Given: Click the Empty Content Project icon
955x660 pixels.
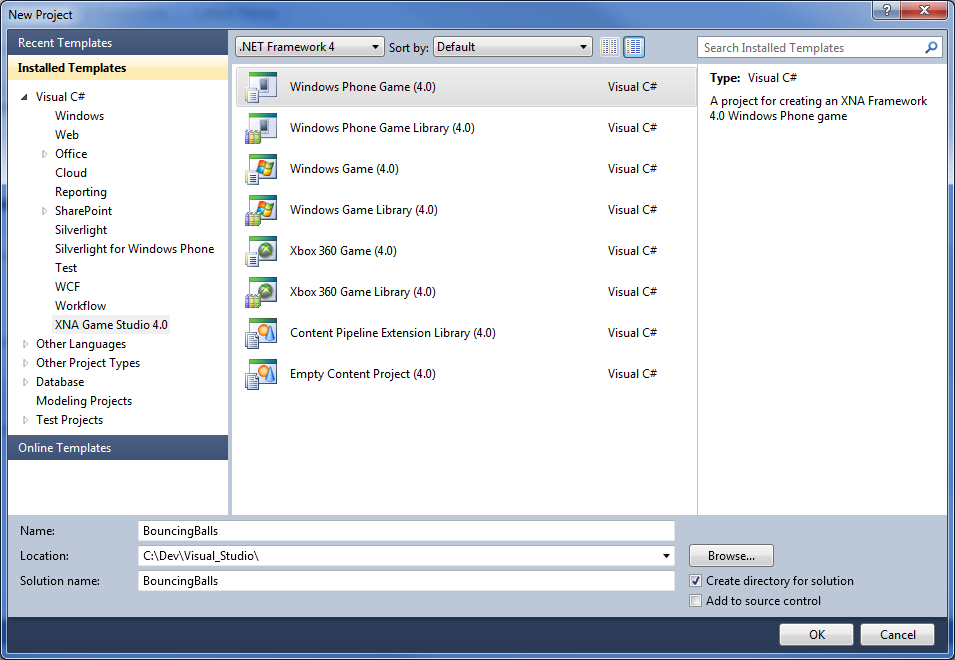Looking at the screenshot, I should [x=261, y=374].
